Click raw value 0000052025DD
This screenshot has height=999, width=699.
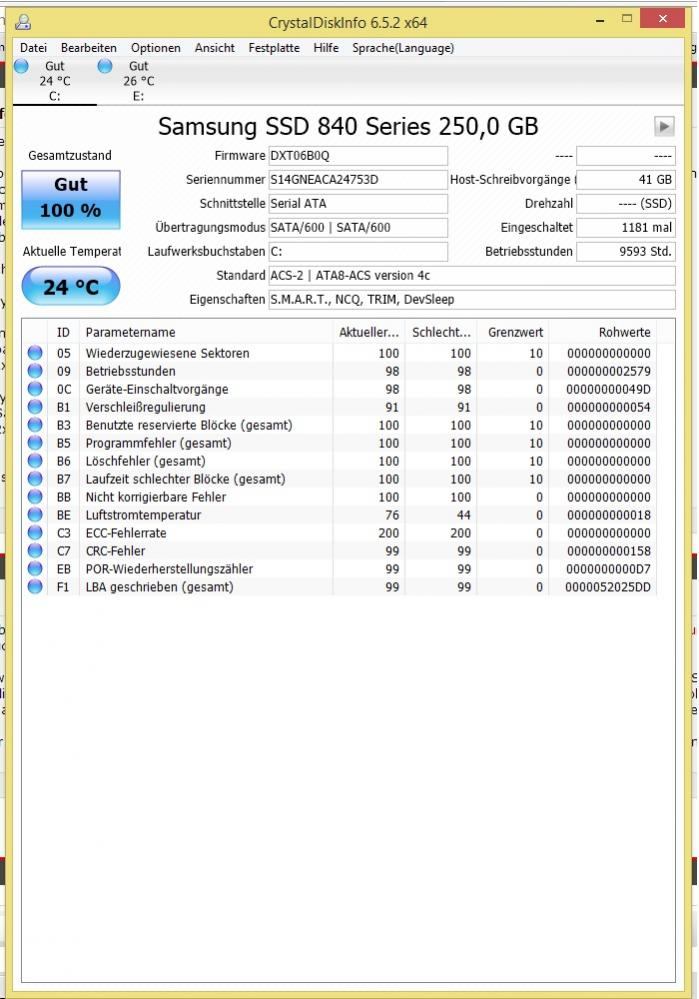[609, 587]
